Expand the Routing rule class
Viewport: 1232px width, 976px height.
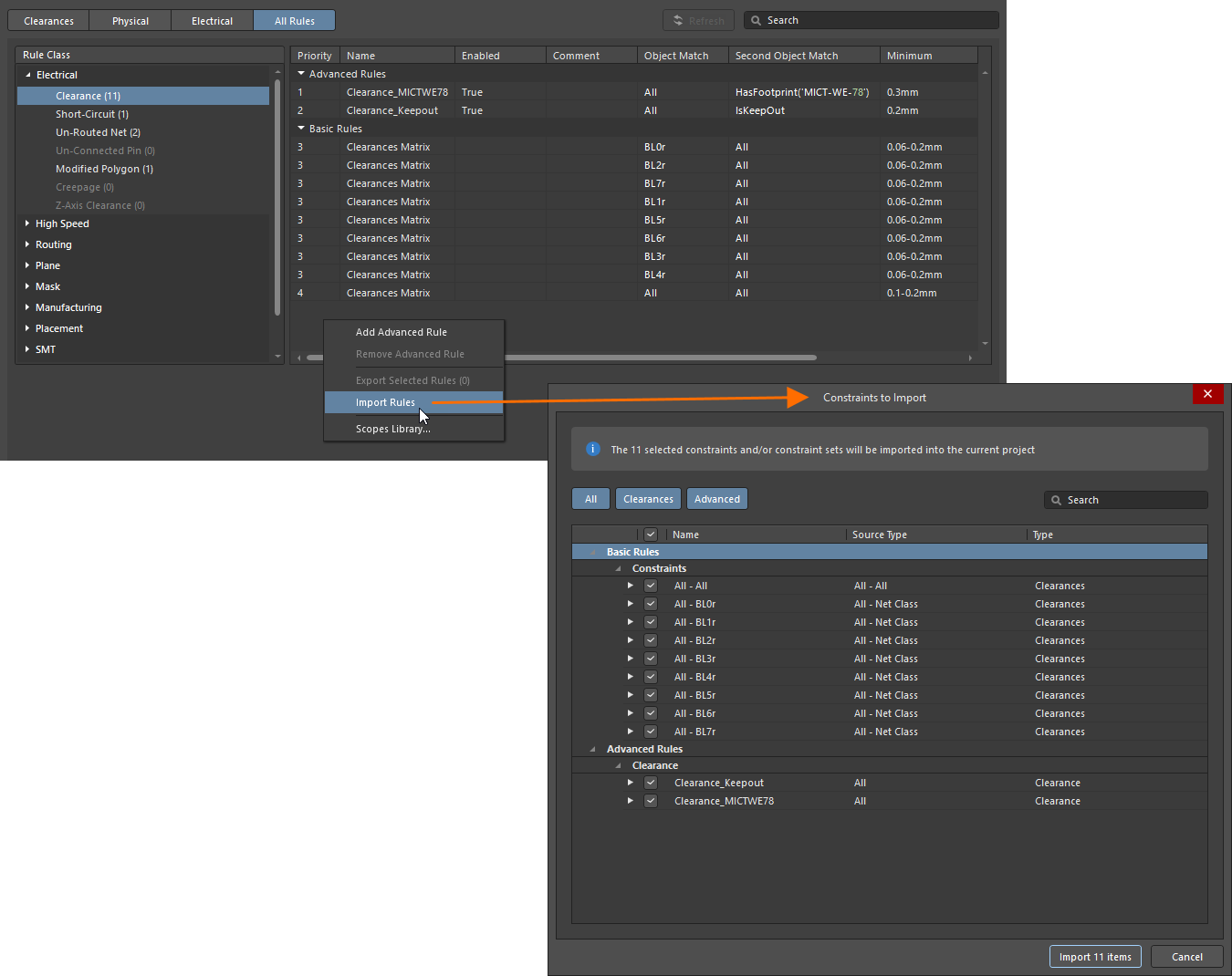(27, 244)
